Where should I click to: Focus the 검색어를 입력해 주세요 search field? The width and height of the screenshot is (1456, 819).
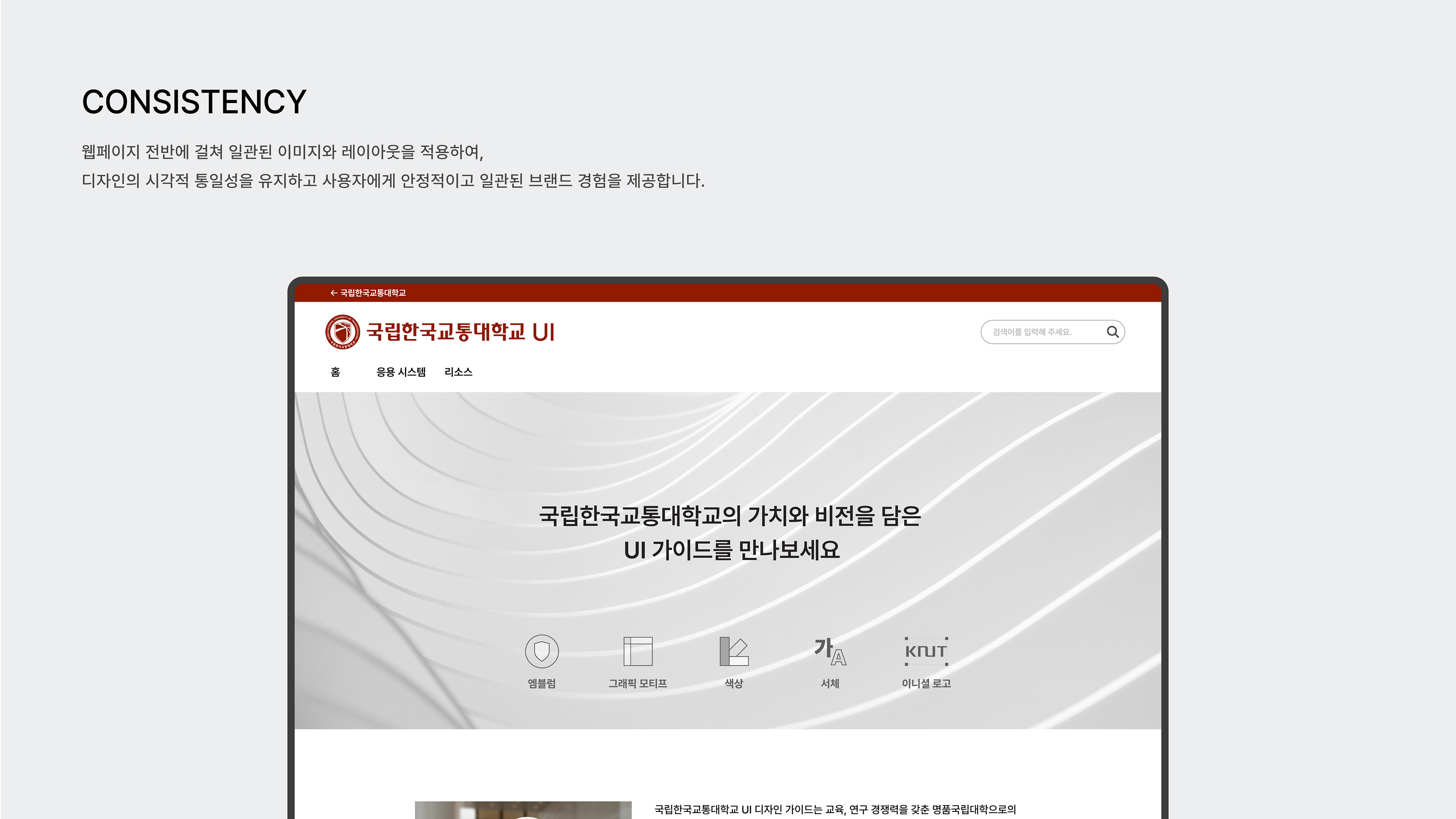coord(1053,332)
